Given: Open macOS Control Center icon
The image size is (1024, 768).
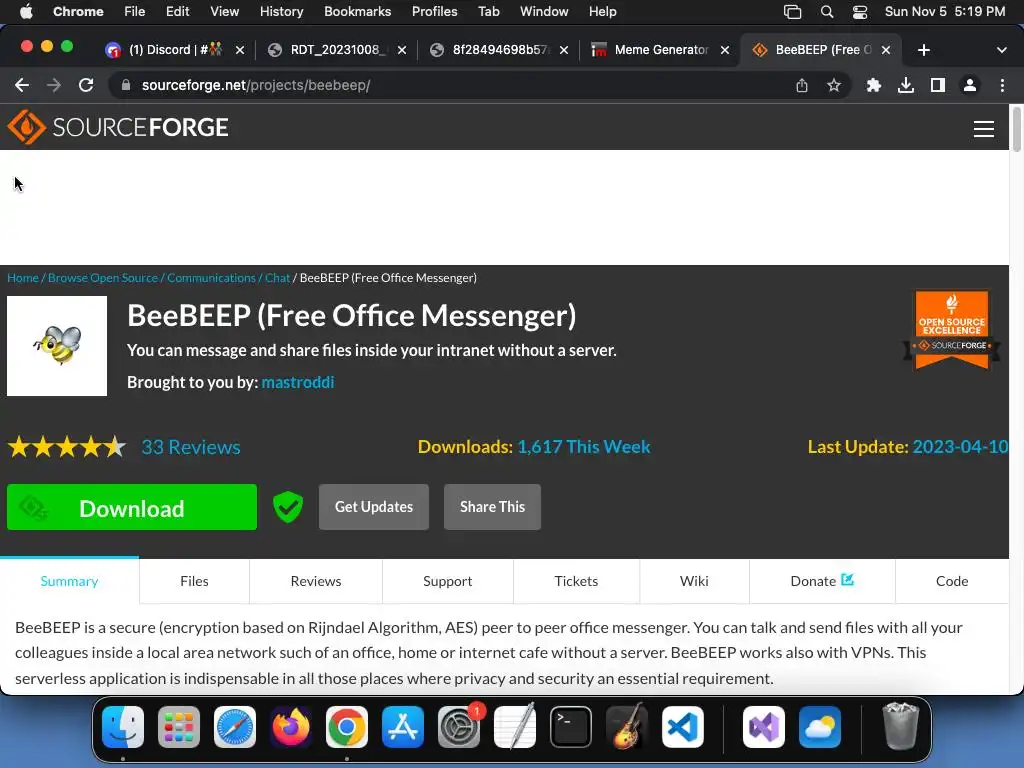Looking at the screenshot, I should [860, 12].
